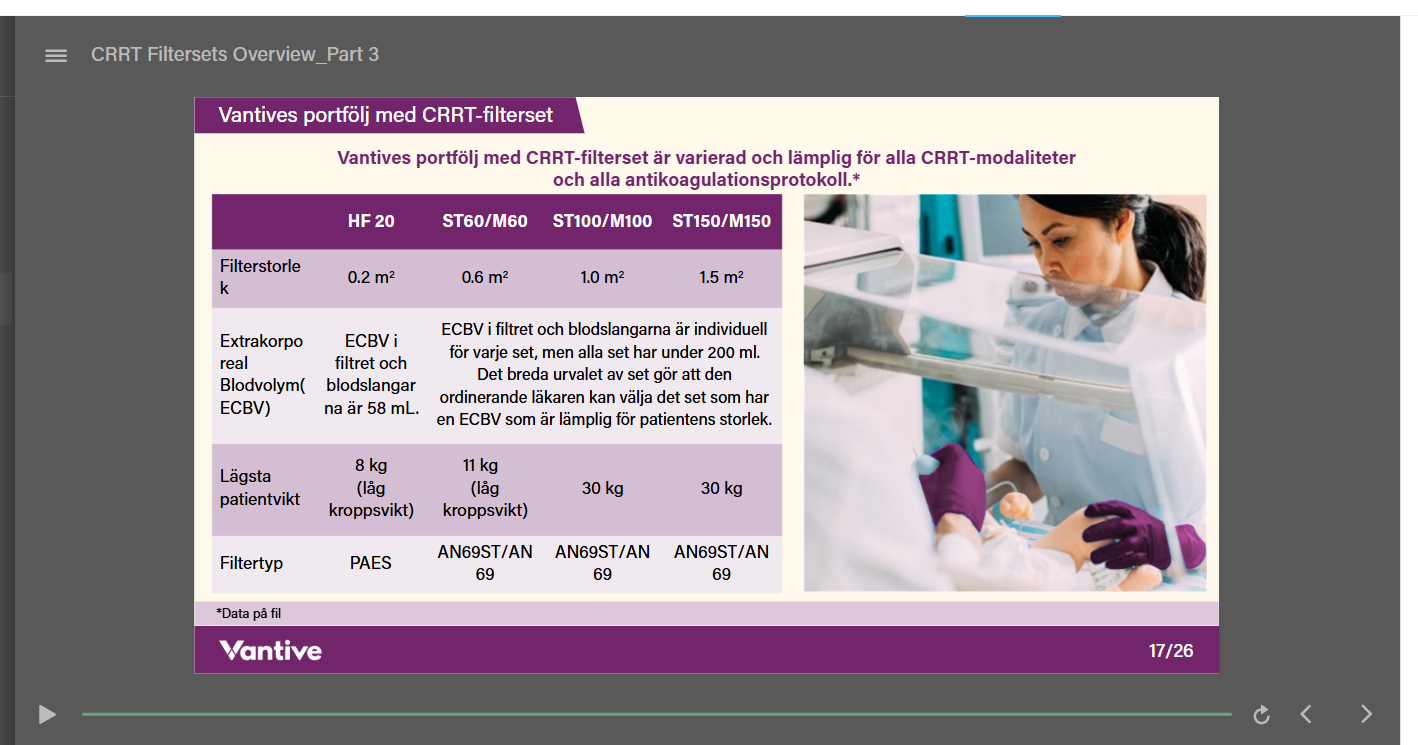The height and width of the screenshot is (745, 1418).
Task: Click the purple subtitle about CRRT-modaliteter
Action: tap(706, 169)
